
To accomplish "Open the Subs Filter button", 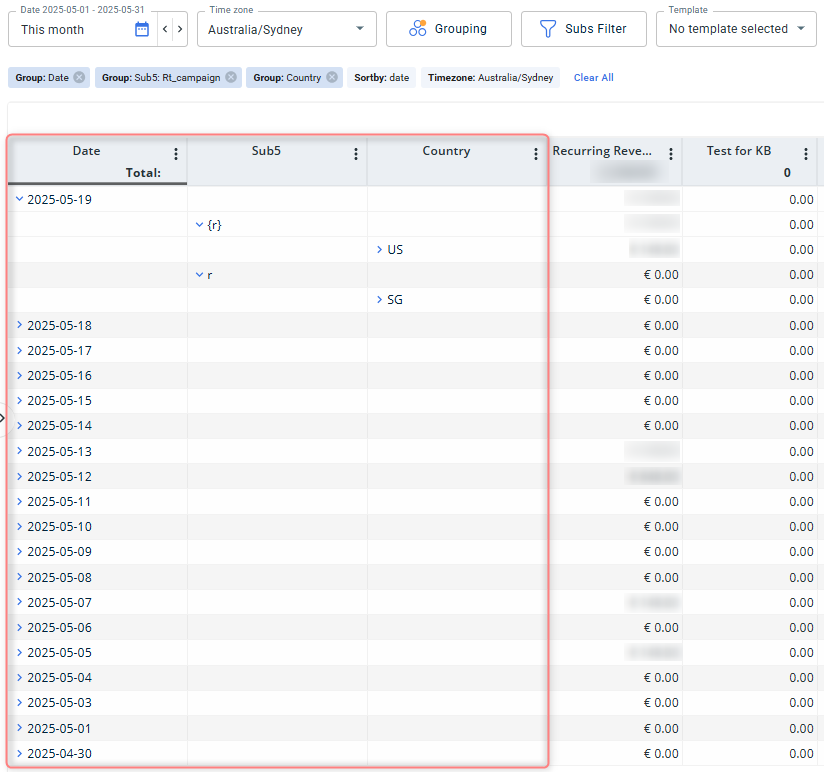I will point(583,29).
